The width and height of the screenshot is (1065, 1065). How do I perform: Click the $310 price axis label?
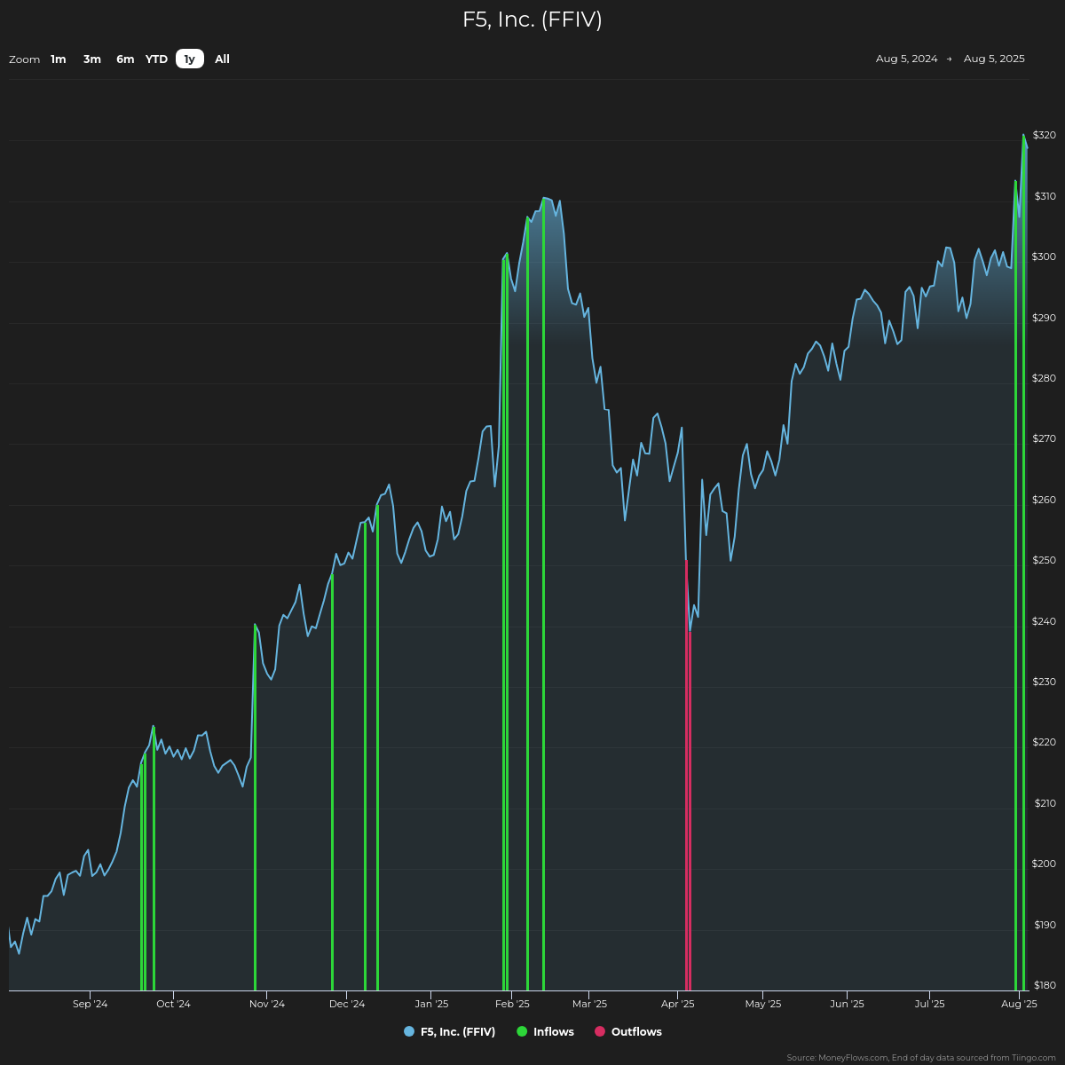1045,196
